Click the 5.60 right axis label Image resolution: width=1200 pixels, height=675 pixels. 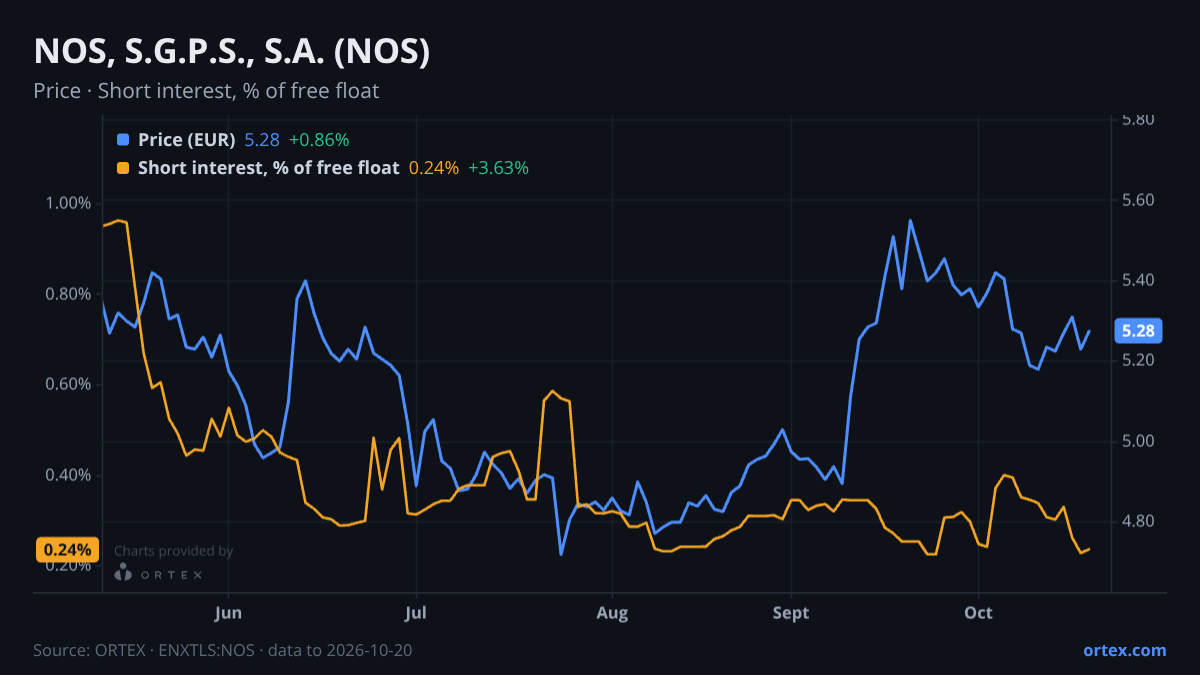point(1138,200)
